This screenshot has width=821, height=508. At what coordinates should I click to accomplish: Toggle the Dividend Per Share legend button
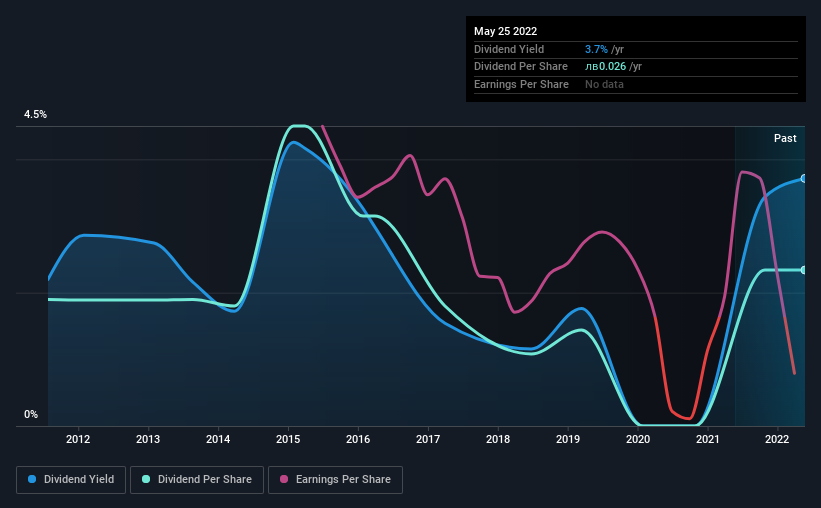pos(197,480)
